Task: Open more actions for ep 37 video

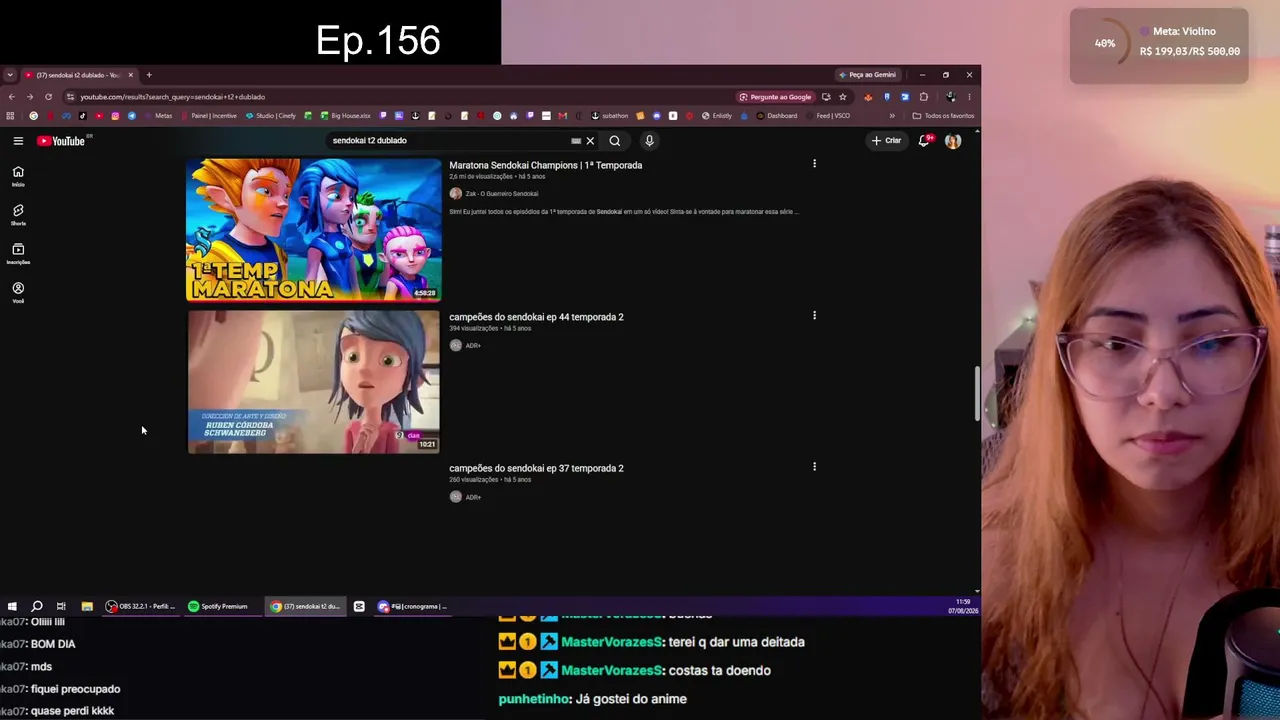Action: tap(814, 467)
